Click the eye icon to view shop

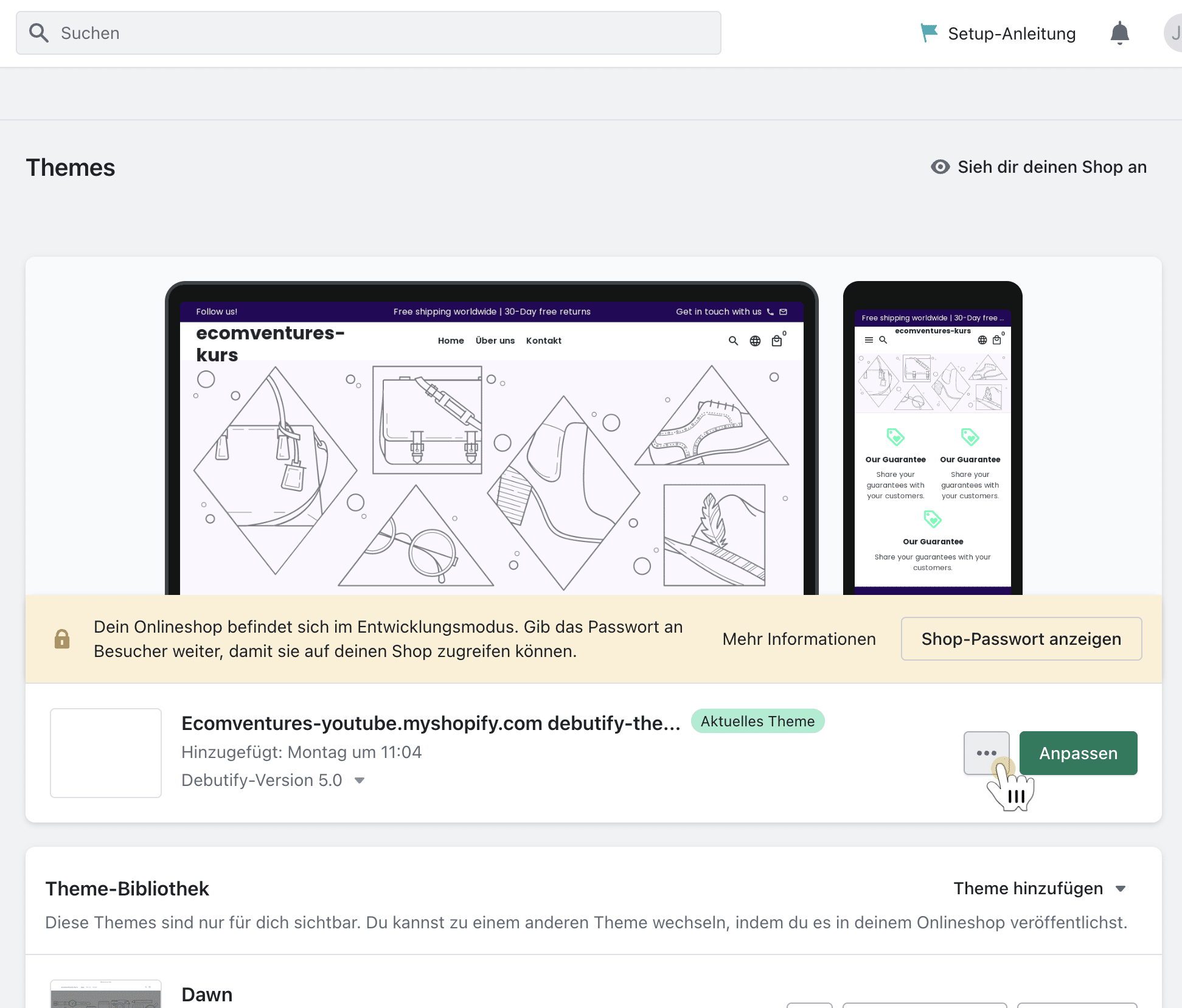click(940, 167)
